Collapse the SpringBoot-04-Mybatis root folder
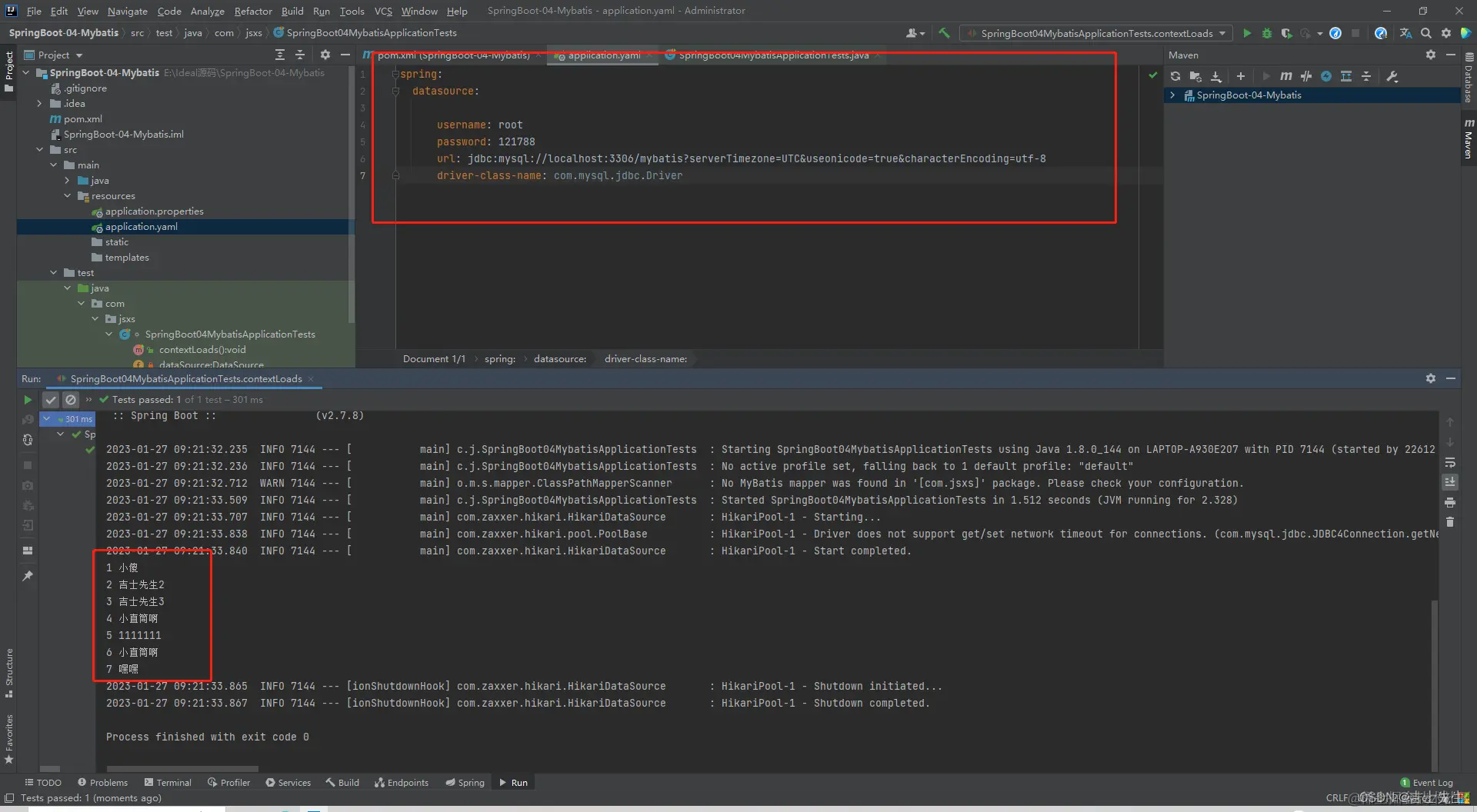Image resolution: width=1477 pixels, height=812 pixels. click(27, 73)
